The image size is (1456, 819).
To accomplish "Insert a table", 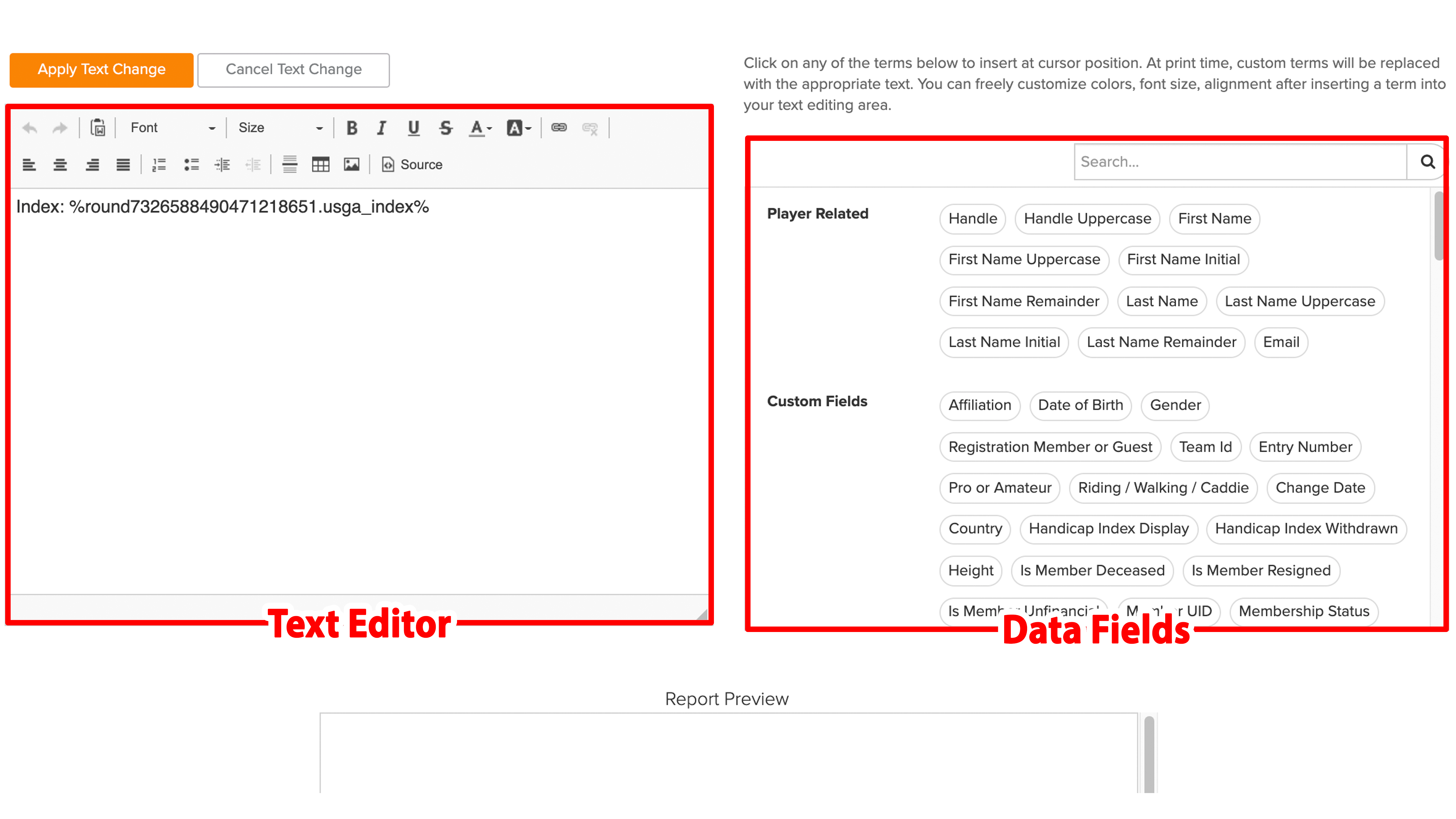I will click(321, 164).
